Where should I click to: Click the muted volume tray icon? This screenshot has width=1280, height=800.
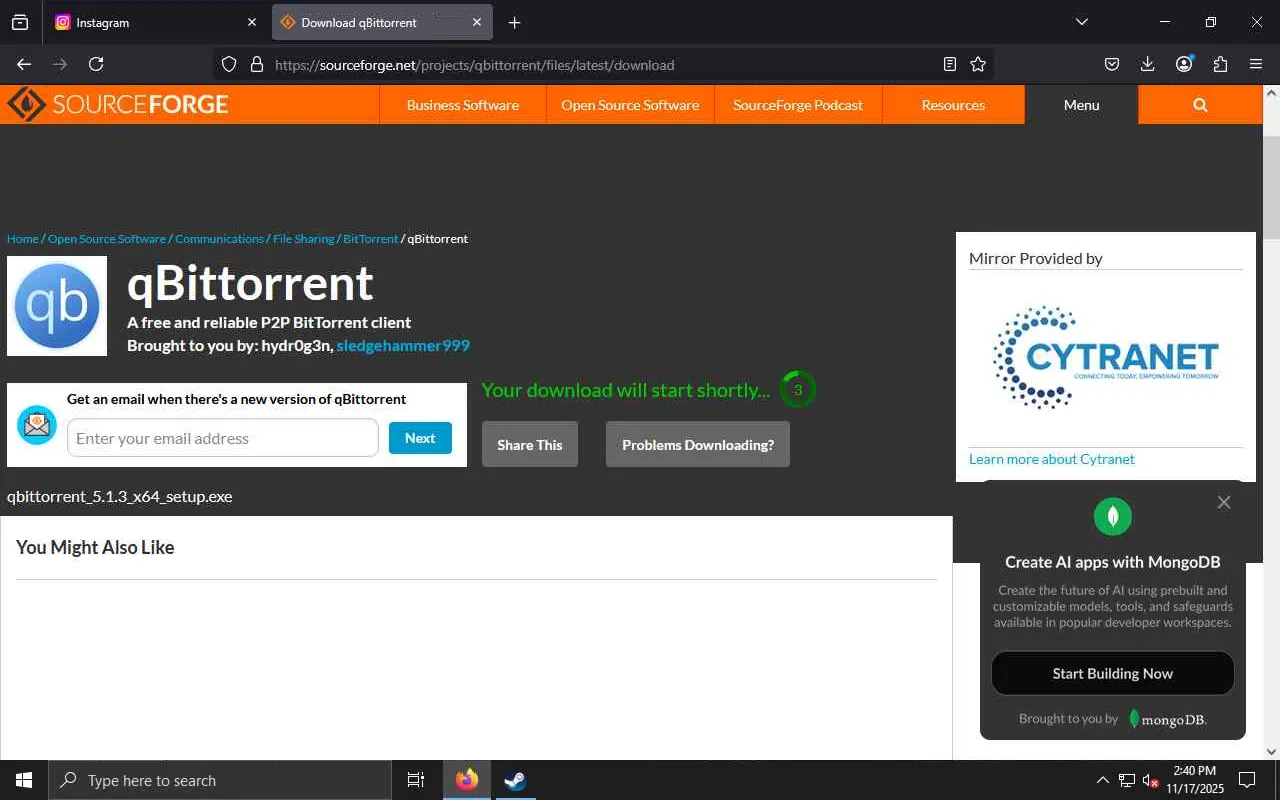[x=1151, y=780]
